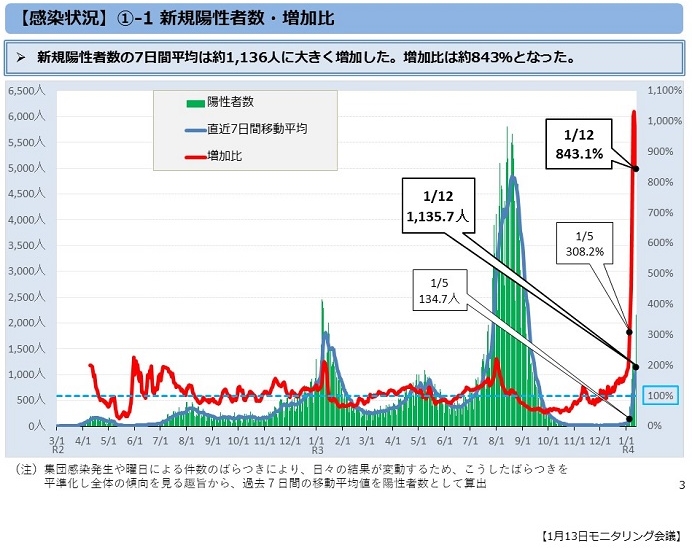The height and width of the screenshot is (550, 694).
Task: Click the 1,500人 left axis label
Action: pyautogui.click(x=27, y=349)
